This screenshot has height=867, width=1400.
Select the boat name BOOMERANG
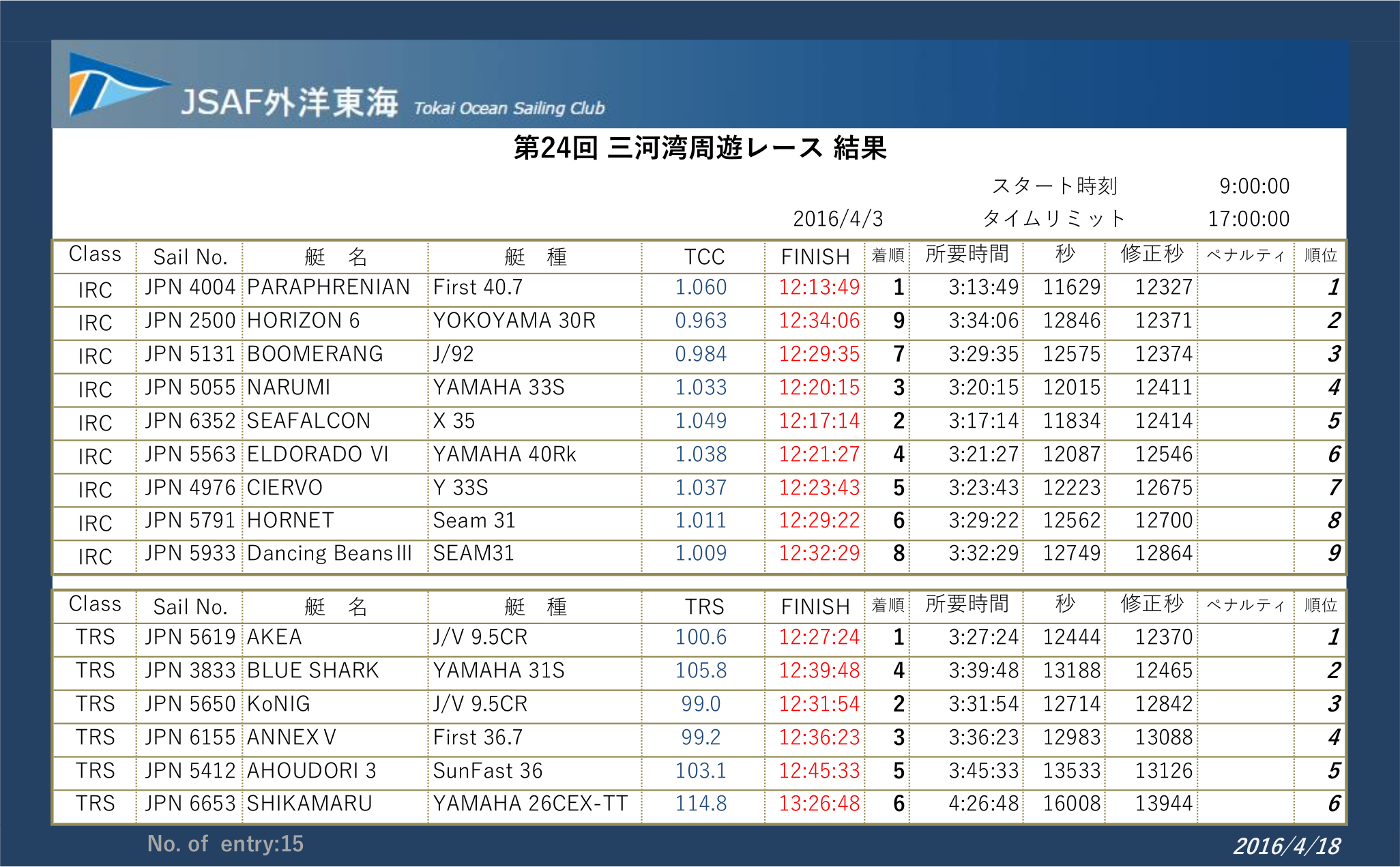click(x=315, y=354)
